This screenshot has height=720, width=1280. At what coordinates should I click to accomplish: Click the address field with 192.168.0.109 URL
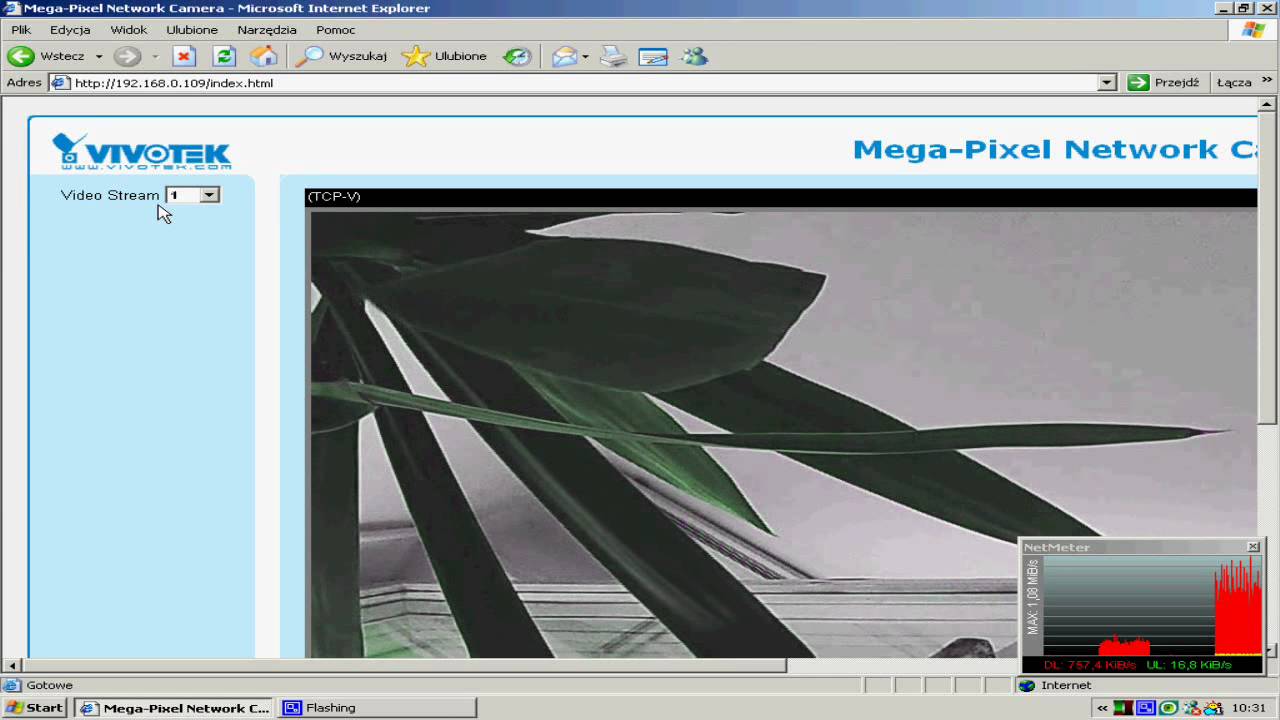click(583, 83)
